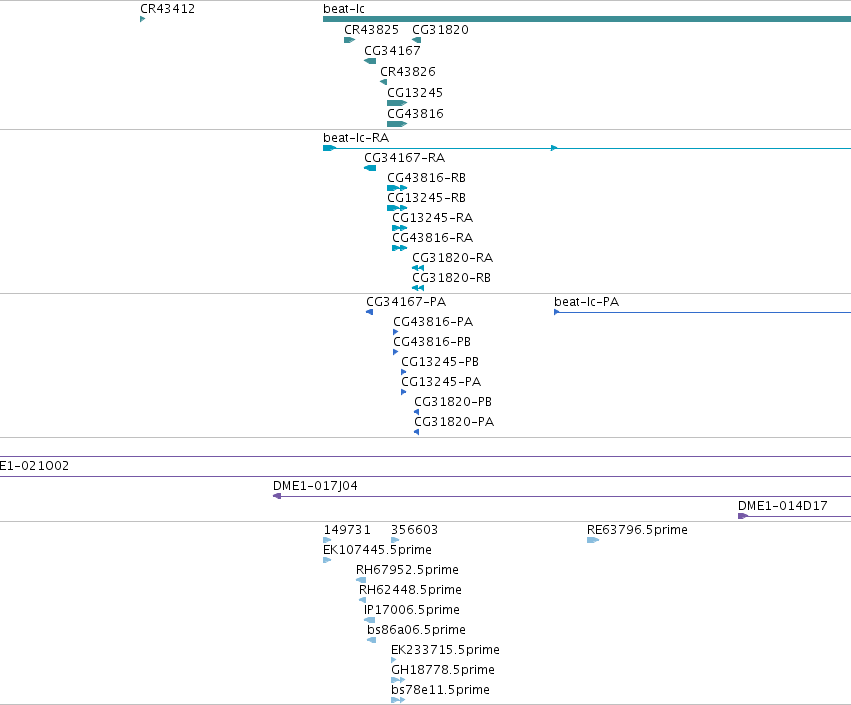Click the CR43412 gene label
The height and width of the screenshot is (705, 851).
click(x=167, y=9)
